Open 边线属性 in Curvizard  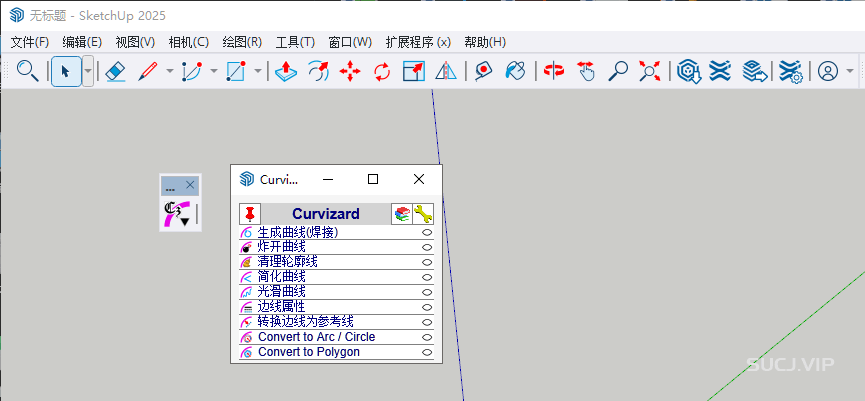pyautogui.click(x=281, y=307)
